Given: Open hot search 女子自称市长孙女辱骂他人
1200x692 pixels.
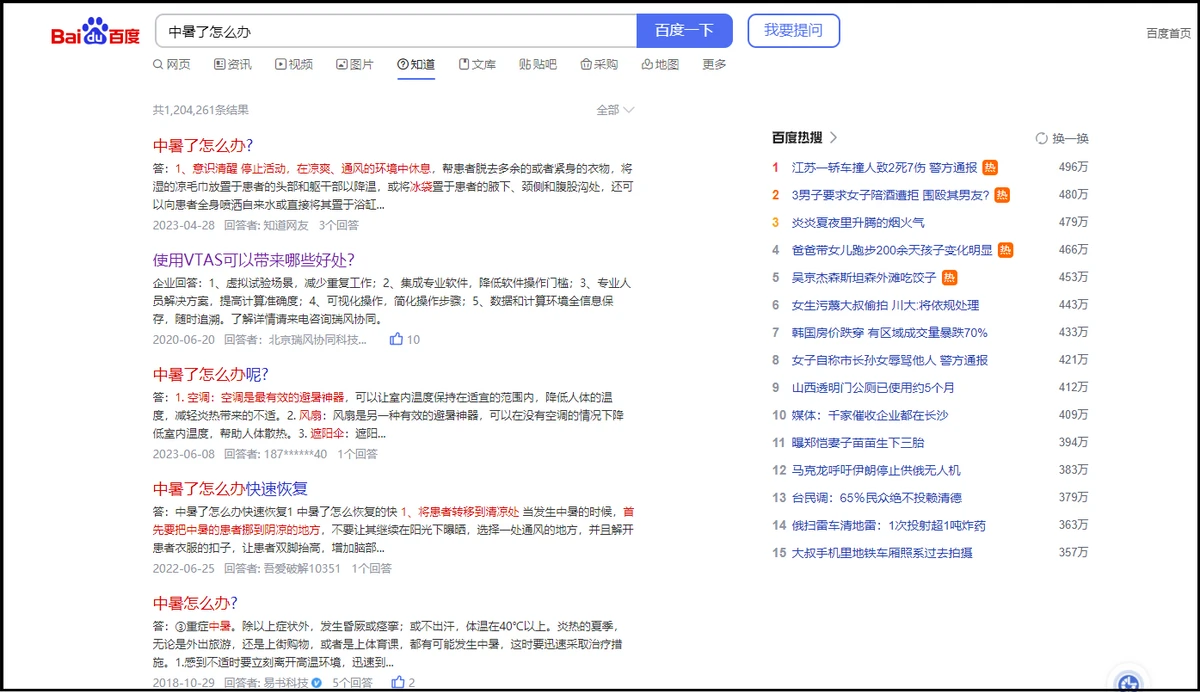Looking at the screenshot, I should point(890,360).
